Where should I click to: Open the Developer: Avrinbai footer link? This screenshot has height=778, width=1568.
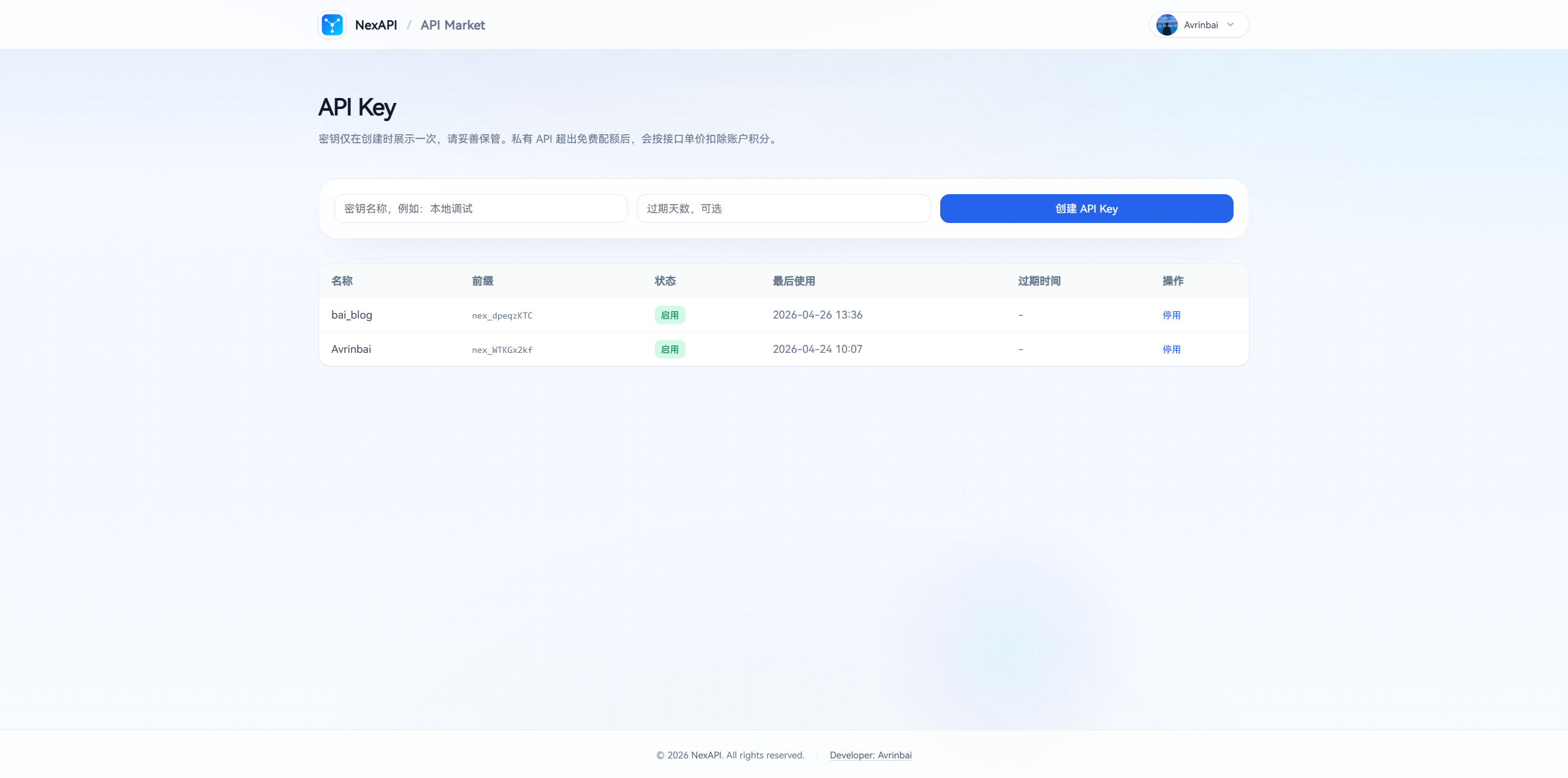click(x=870, y=755)
